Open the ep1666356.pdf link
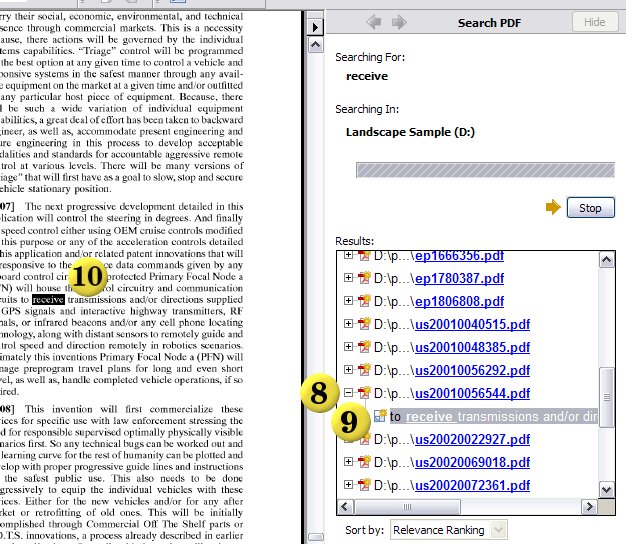This screenshot has height=544, width=626. click(x=460, y=255)
